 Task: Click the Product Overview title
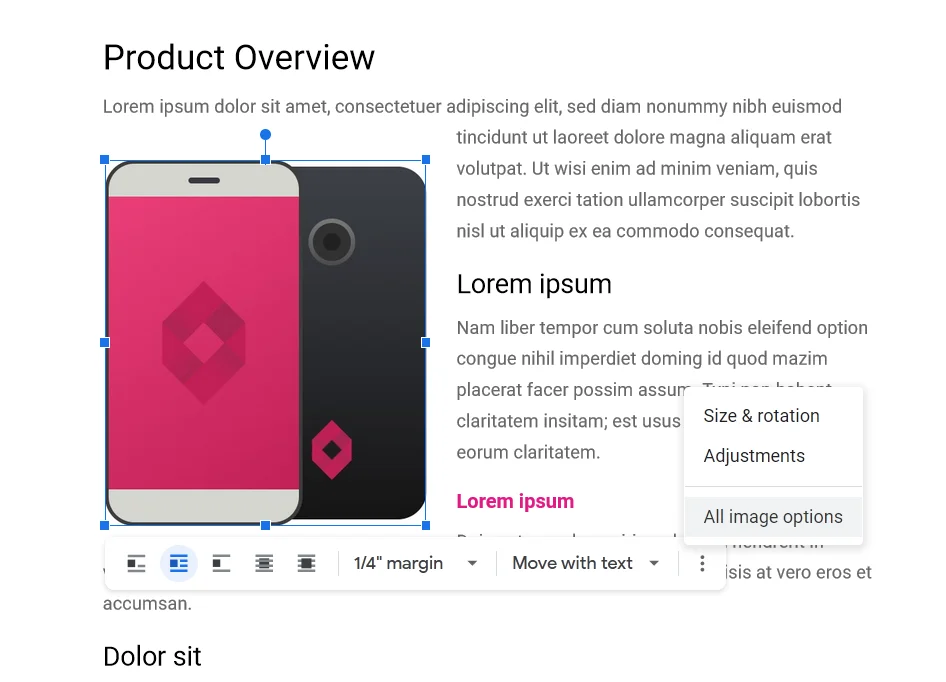click(239, 58)
